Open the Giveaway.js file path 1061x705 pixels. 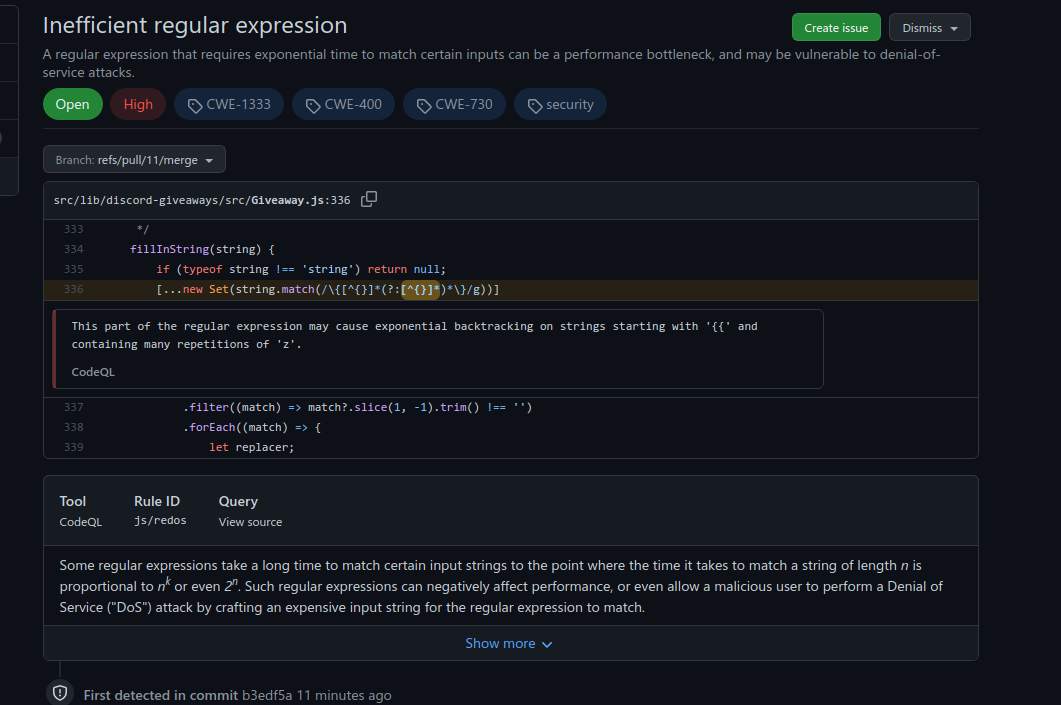200,199
